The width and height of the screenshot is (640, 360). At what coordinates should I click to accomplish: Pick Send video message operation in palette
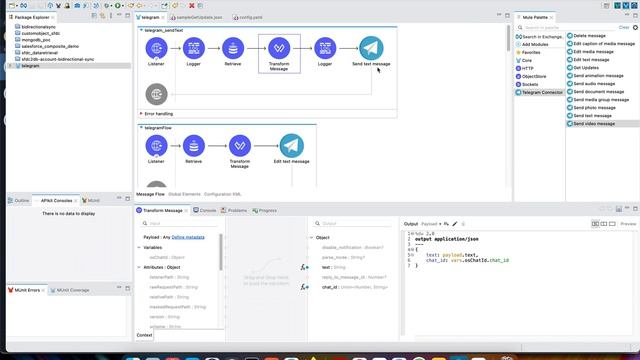[x=594, y=124]
